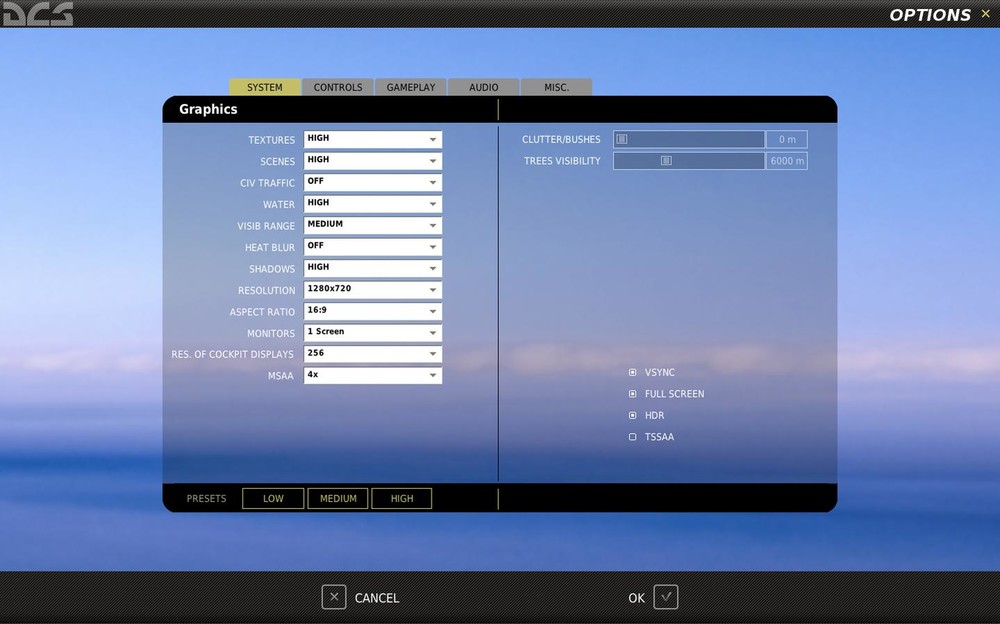1000x624 pixels.
Task: Click the OPTIONS title text
Action: pyautogui.click(x=930, y=15)
